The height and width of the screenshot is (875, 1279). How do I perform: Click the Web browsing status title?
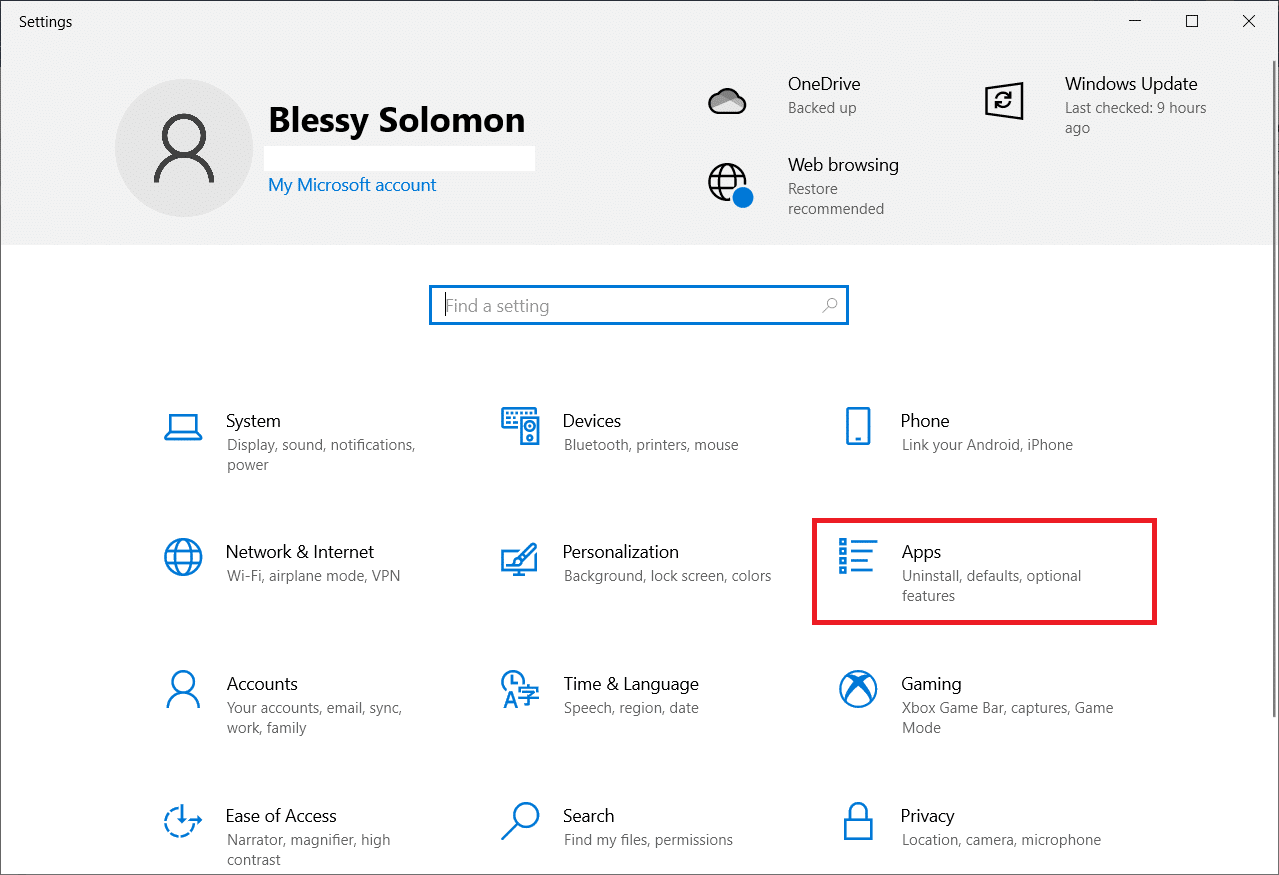coord(843,165)
